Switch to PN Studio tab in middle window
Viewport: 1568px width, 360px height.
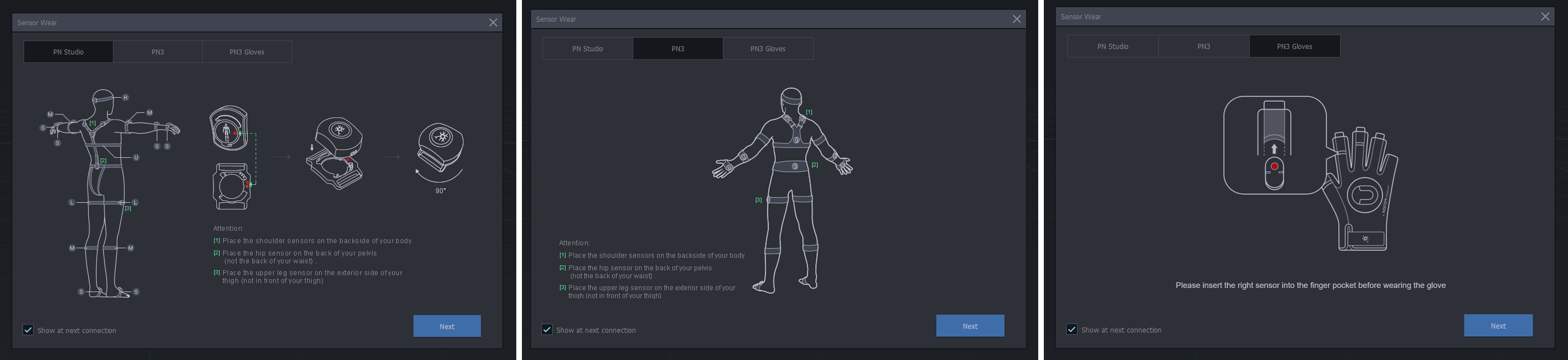click(x=588, y=49)
